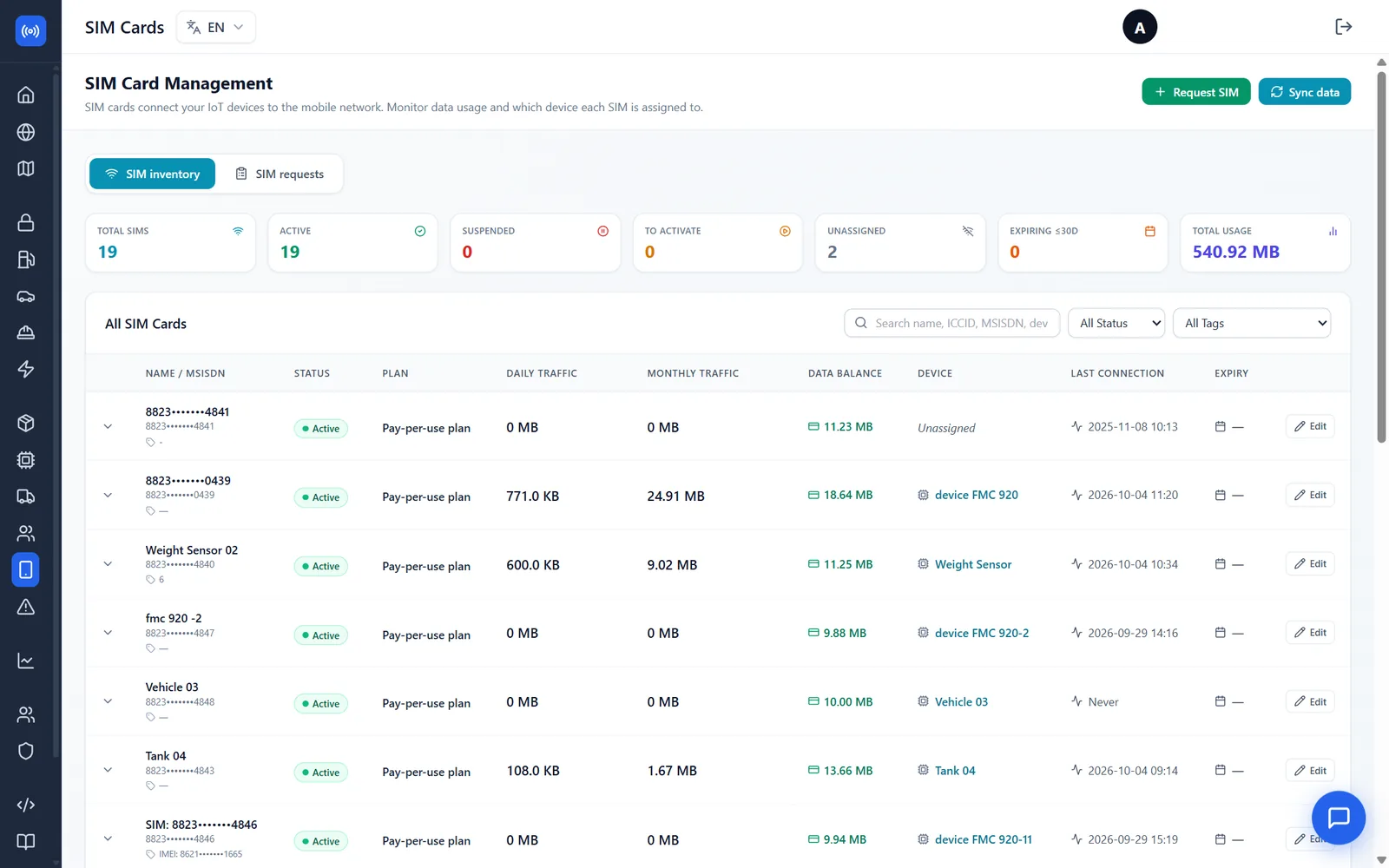
Task: Click the logout icon at top right
Action: click(x=1343, y=27)
